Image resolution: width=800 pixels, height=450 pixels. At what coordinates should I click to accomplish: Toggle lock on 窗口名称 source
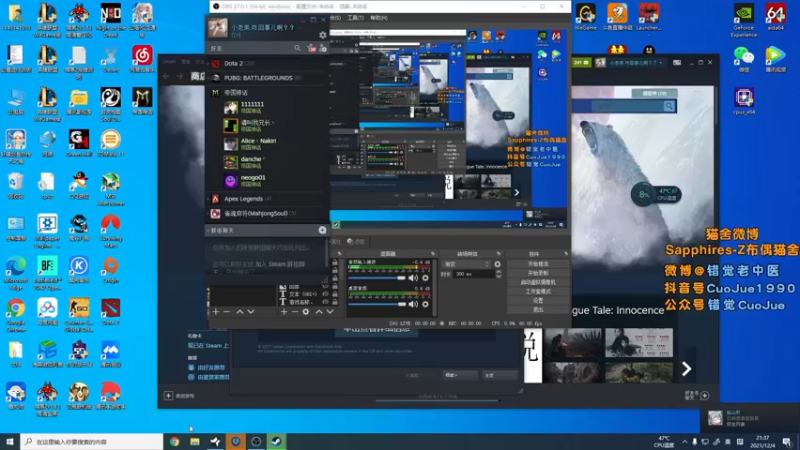click(335, 302)
